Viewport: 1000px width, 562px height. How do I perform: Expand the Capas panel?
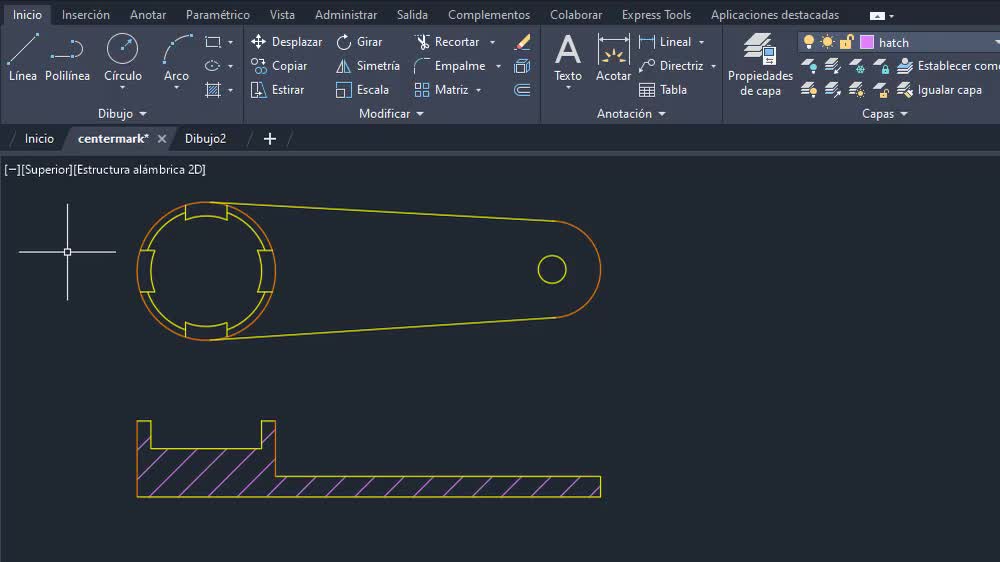(x=885, y=114)
